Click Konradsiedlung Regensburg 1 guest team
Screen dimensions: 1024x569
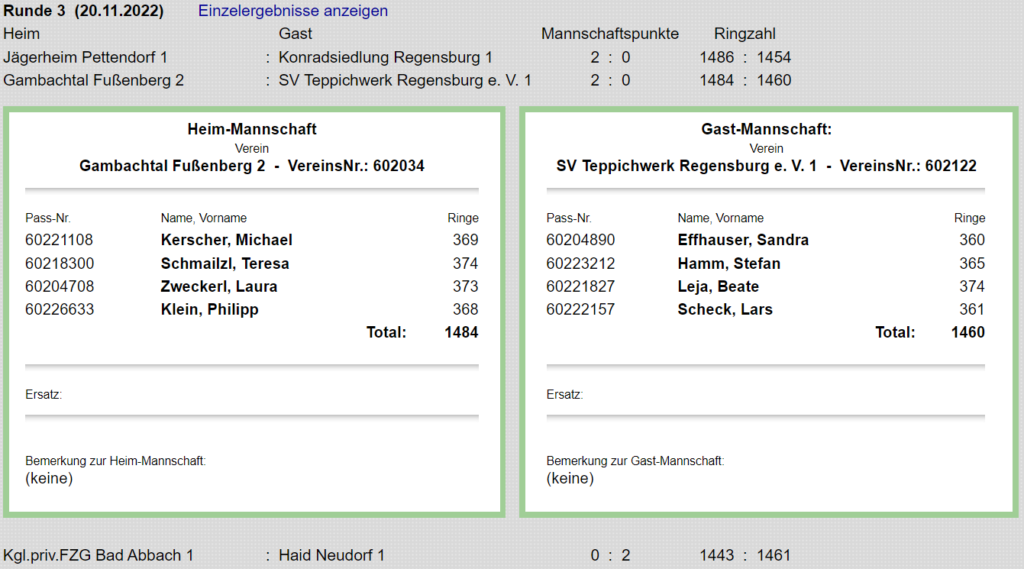click(x=385, y=57)
